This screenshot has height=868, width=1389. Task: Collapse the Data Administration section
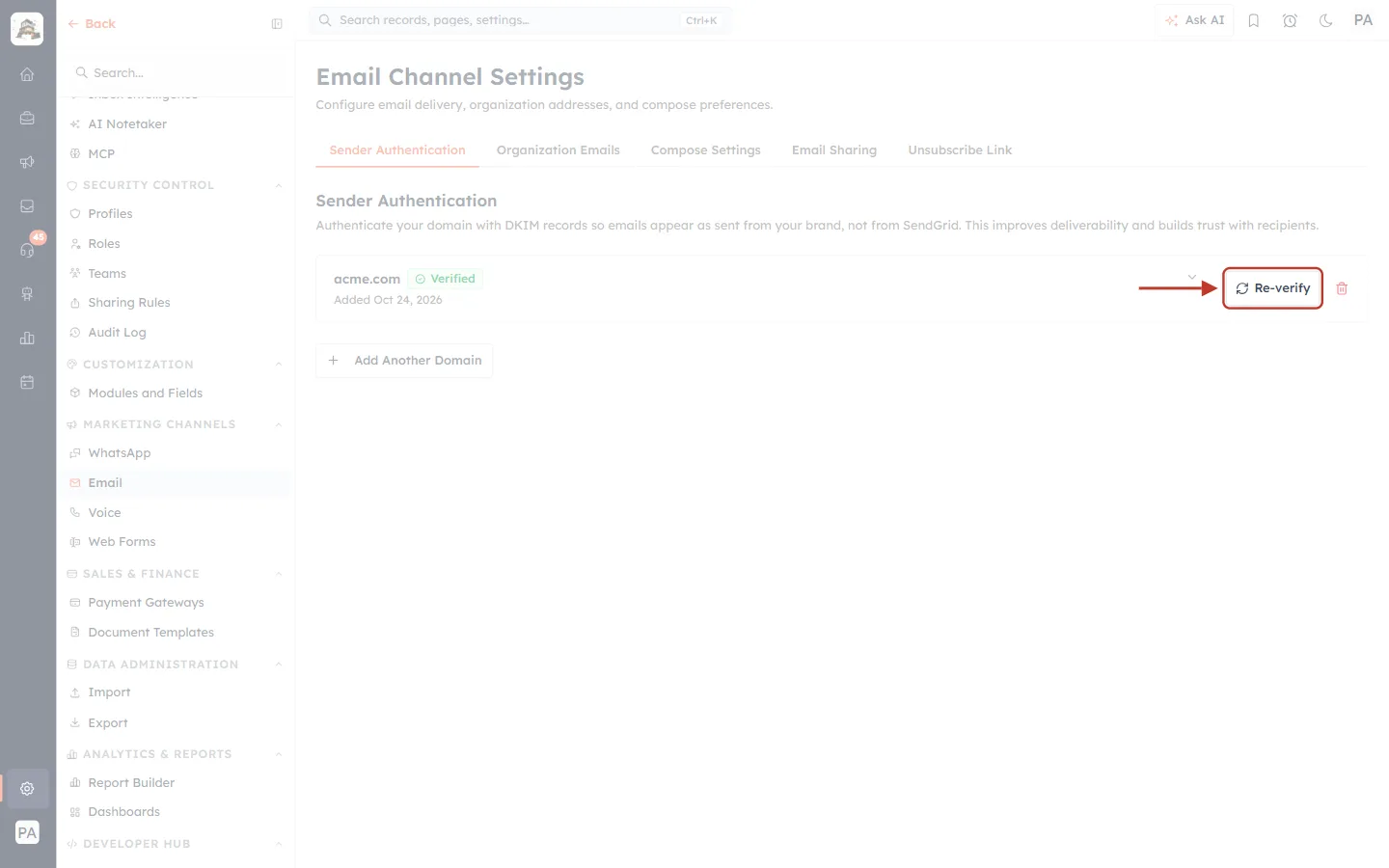(279, 665)
